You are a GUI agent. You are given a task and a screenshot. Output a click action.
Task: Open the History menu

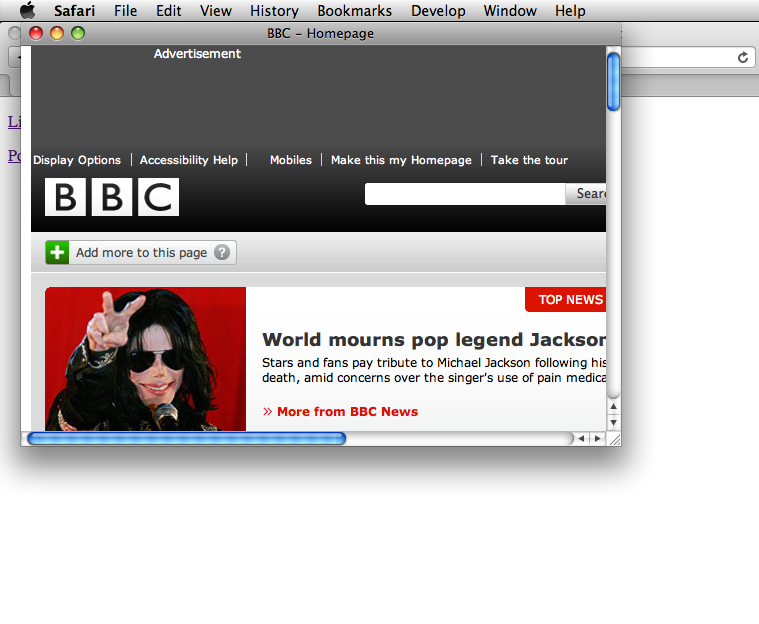[x=274, y=11]
